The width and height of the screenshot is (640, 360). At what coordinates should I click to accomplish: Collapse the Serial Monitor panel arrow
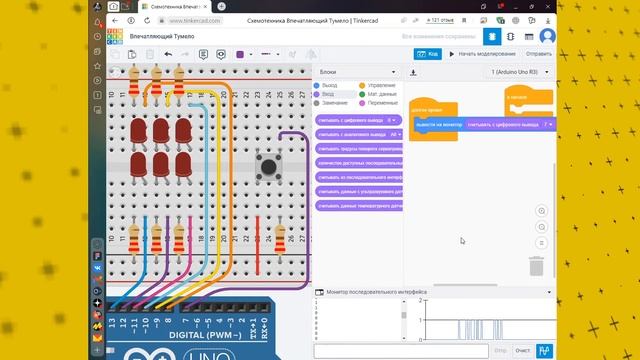tap(549, 292)
